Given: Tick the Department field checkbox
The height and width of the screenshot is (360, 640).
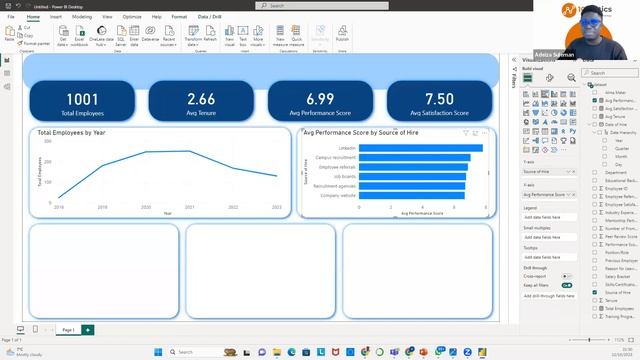Looking at the screenshot, I should (x=595, y=173).
